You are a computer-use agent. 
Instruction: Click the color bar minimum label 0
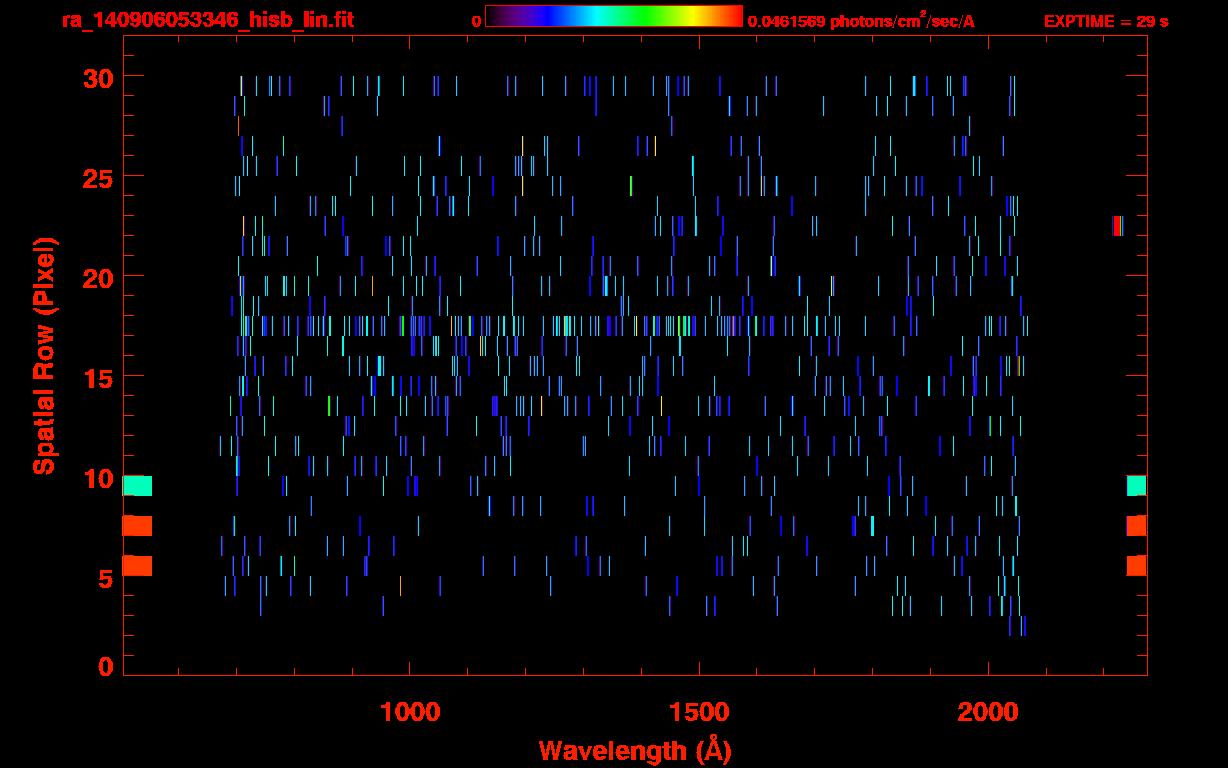pyautogui.click(x=477, y=21)
